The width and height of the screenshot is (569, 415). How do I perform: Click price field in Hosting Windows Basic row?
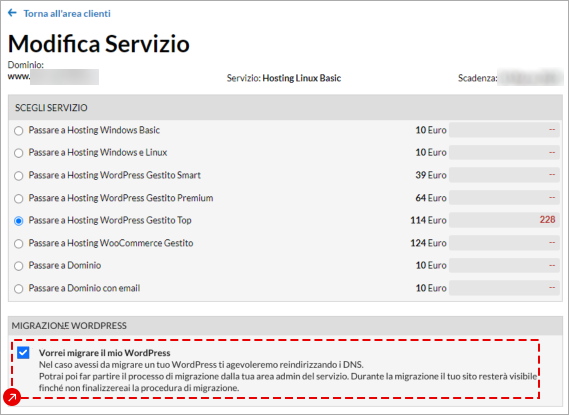(504, 130)
